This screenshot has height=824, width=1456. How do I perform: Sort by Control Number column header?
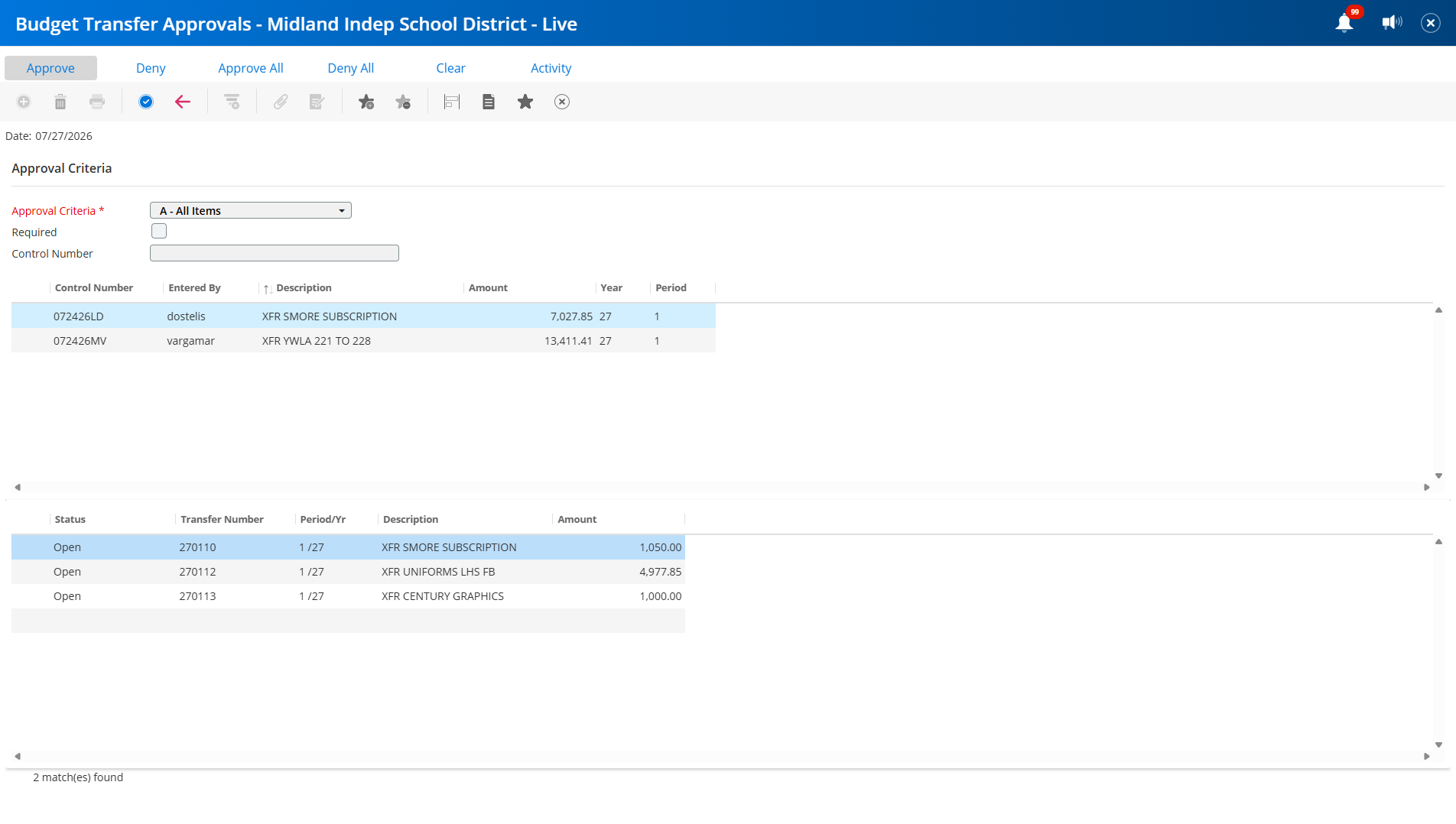tap(94, 288)
